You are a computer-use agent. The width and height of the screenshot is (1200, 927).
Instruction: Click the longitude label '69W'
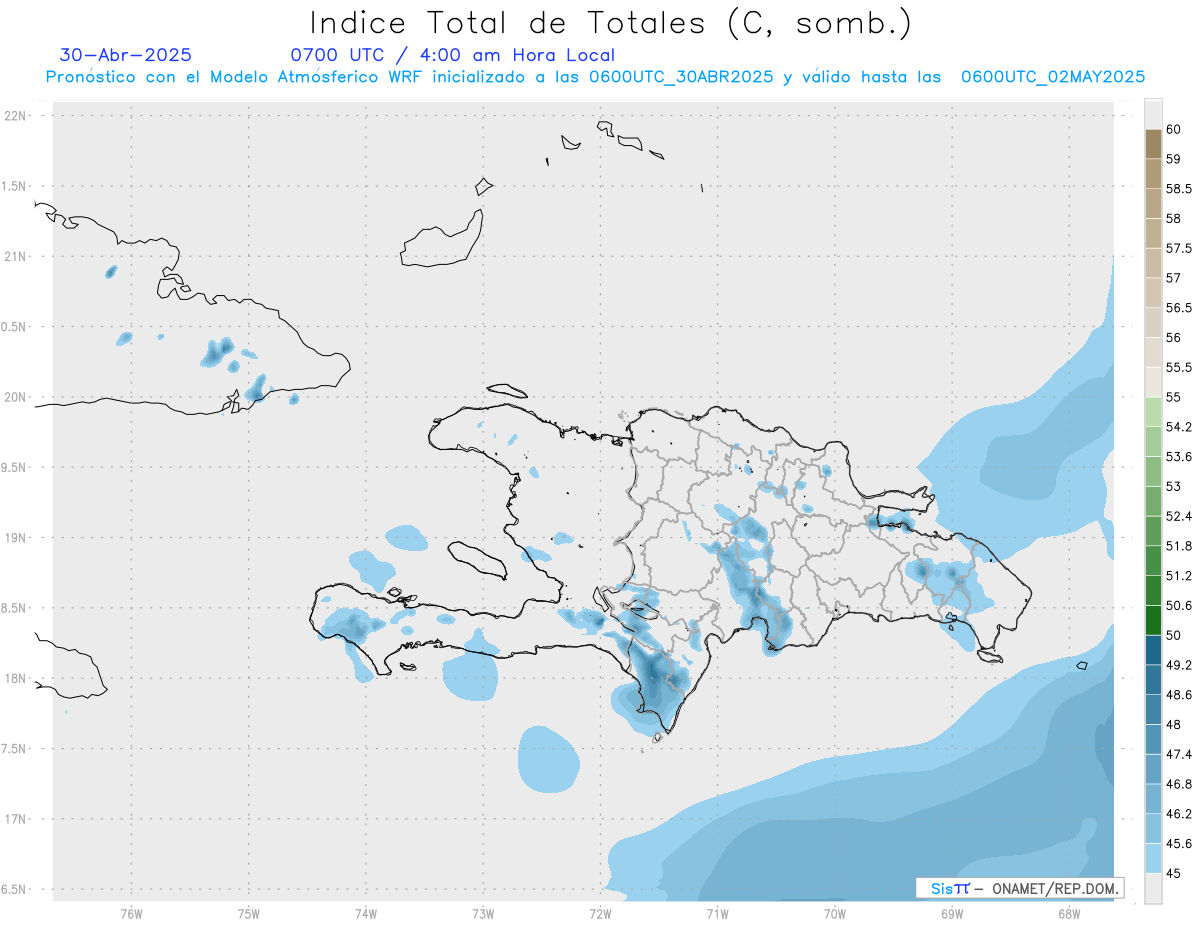tap(952, 914)
